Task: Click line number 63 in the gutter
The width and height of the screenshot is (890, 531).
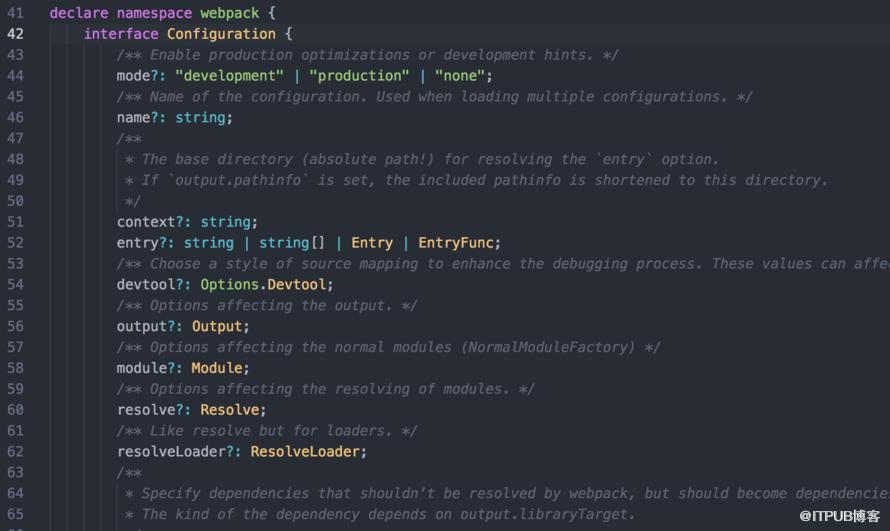Action: tap(15, 473)
